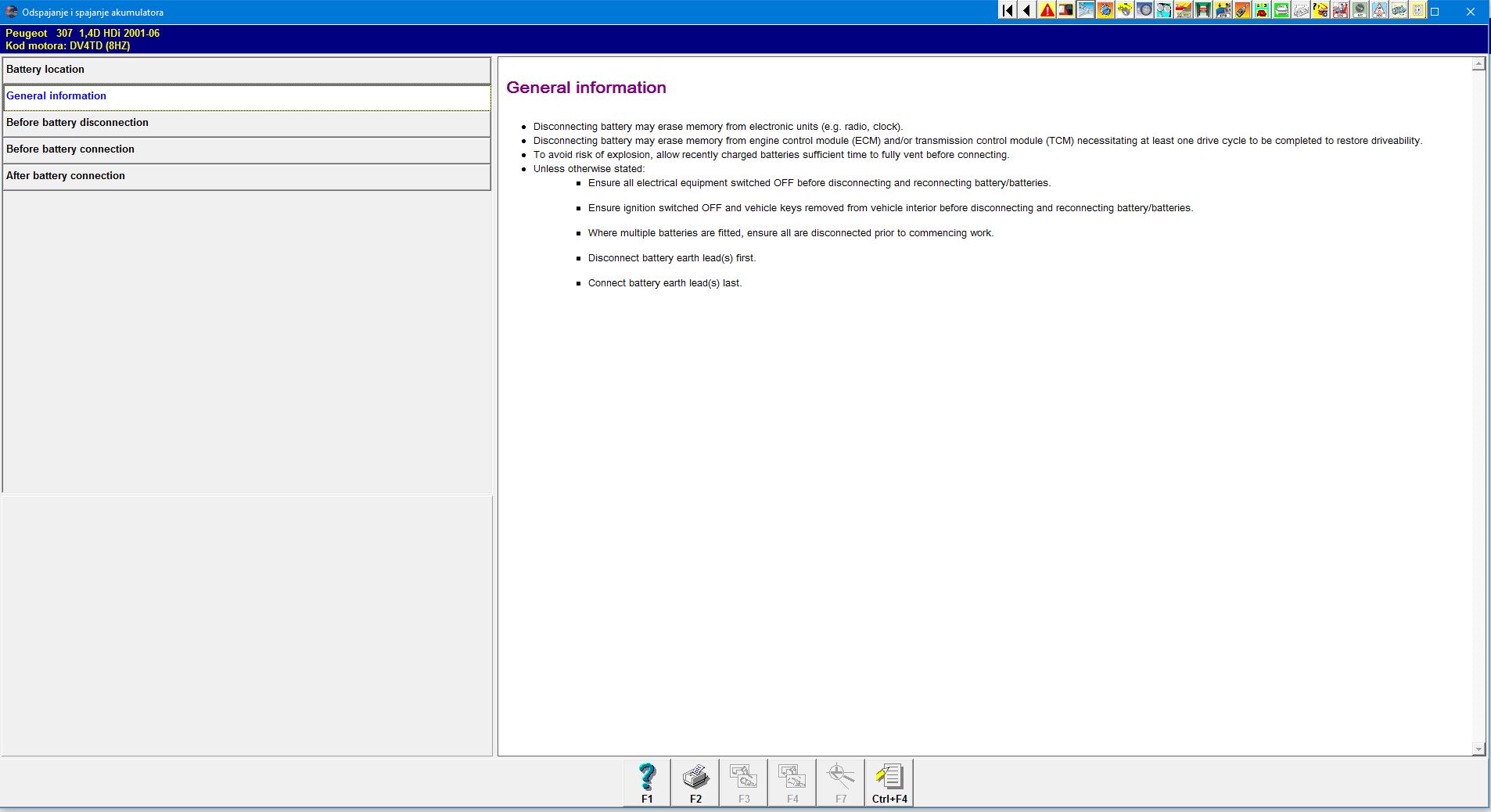1491x812 pixels.
Task: Click the bullet mentioning radio and clock
Action: point(718,127)
